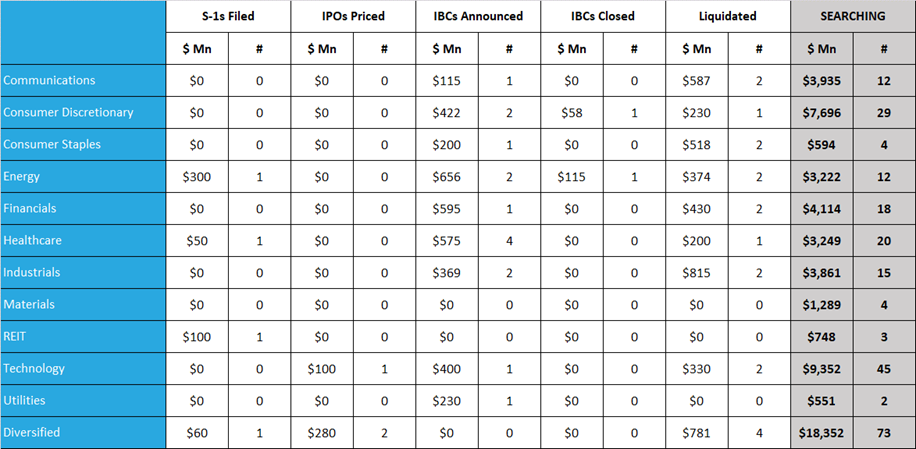Select the Consumer Discretionary row label
The height and width of the screenshot is (449, 916).
68,112
